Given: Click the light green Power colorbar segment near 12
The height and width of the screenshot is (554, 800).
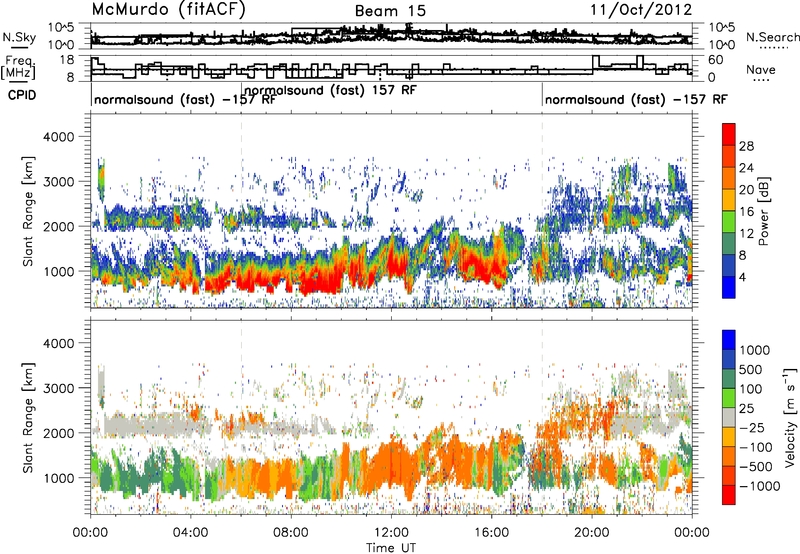Looking at the screenshot, I should pos(729,222).
